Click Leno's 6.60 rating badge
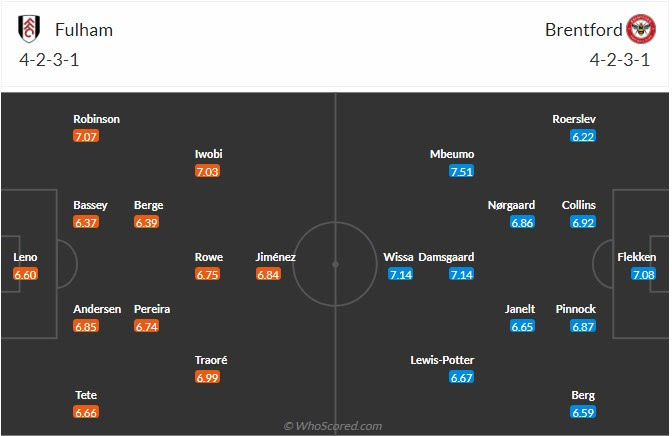Viewport: 672px width, 436px height. [x=25, y=274]
